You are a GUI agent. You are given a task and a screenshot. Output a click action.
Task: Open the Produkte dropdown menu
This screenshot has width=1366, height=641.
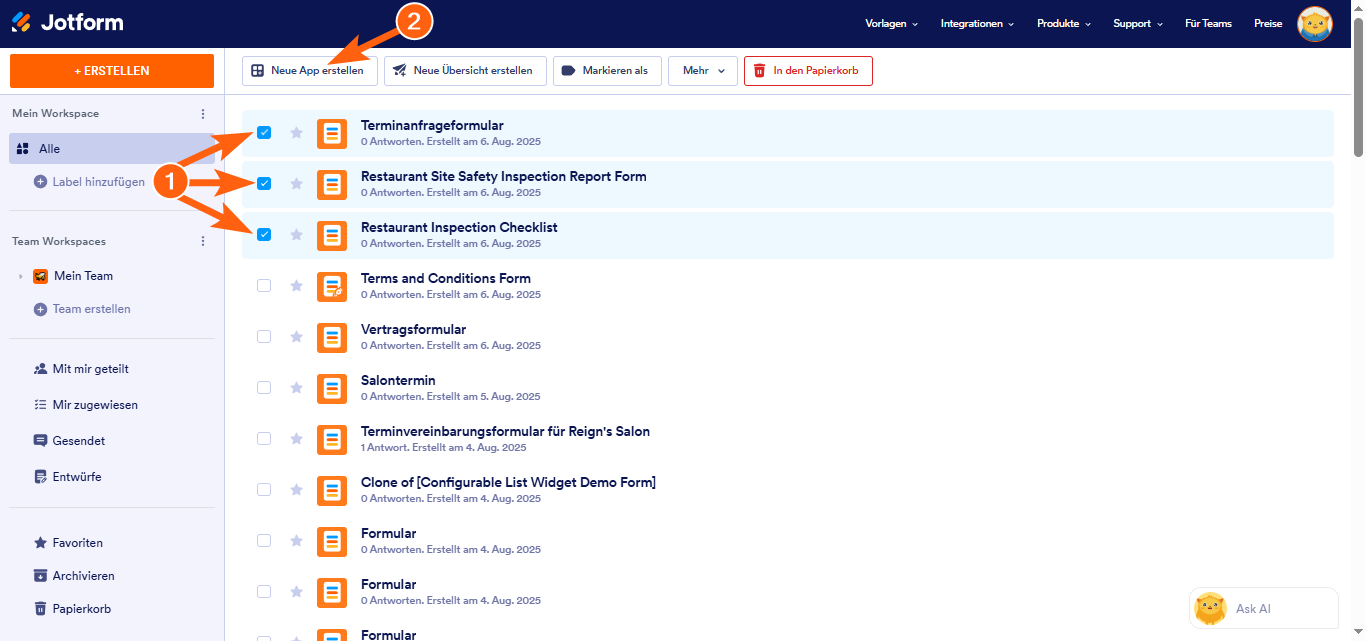click(x=1064, y=23)
